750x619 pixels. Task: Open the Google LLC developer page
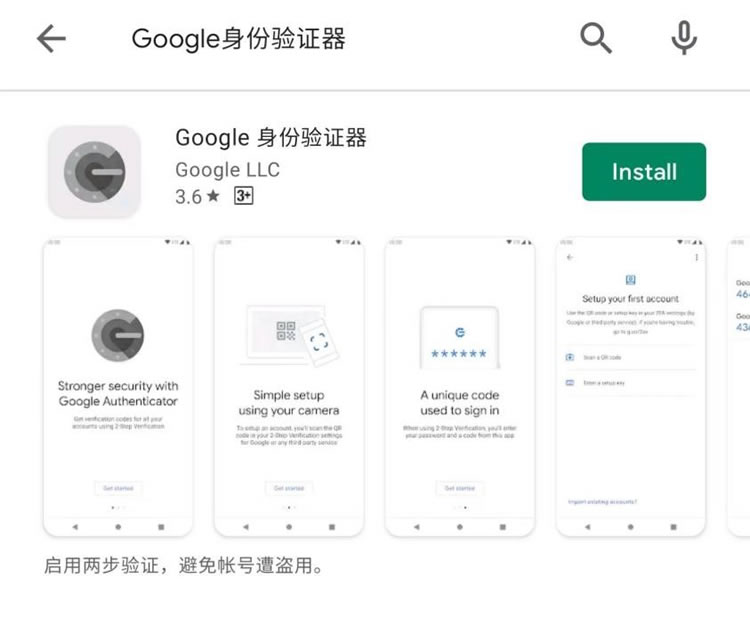(x=228, y=170)
